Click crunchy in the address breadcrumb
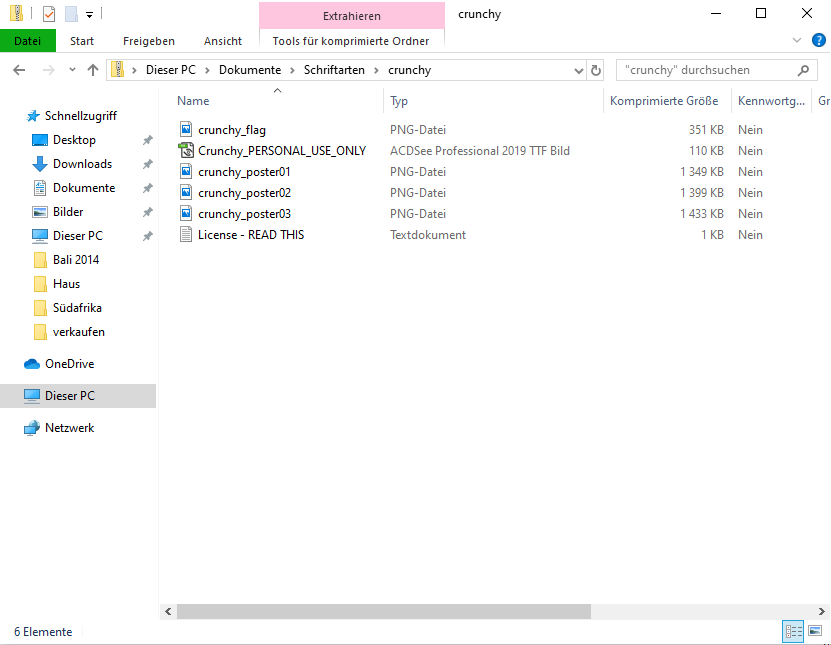Image resolution: width=831 pixels, height=645 pixels. [409, 70]
